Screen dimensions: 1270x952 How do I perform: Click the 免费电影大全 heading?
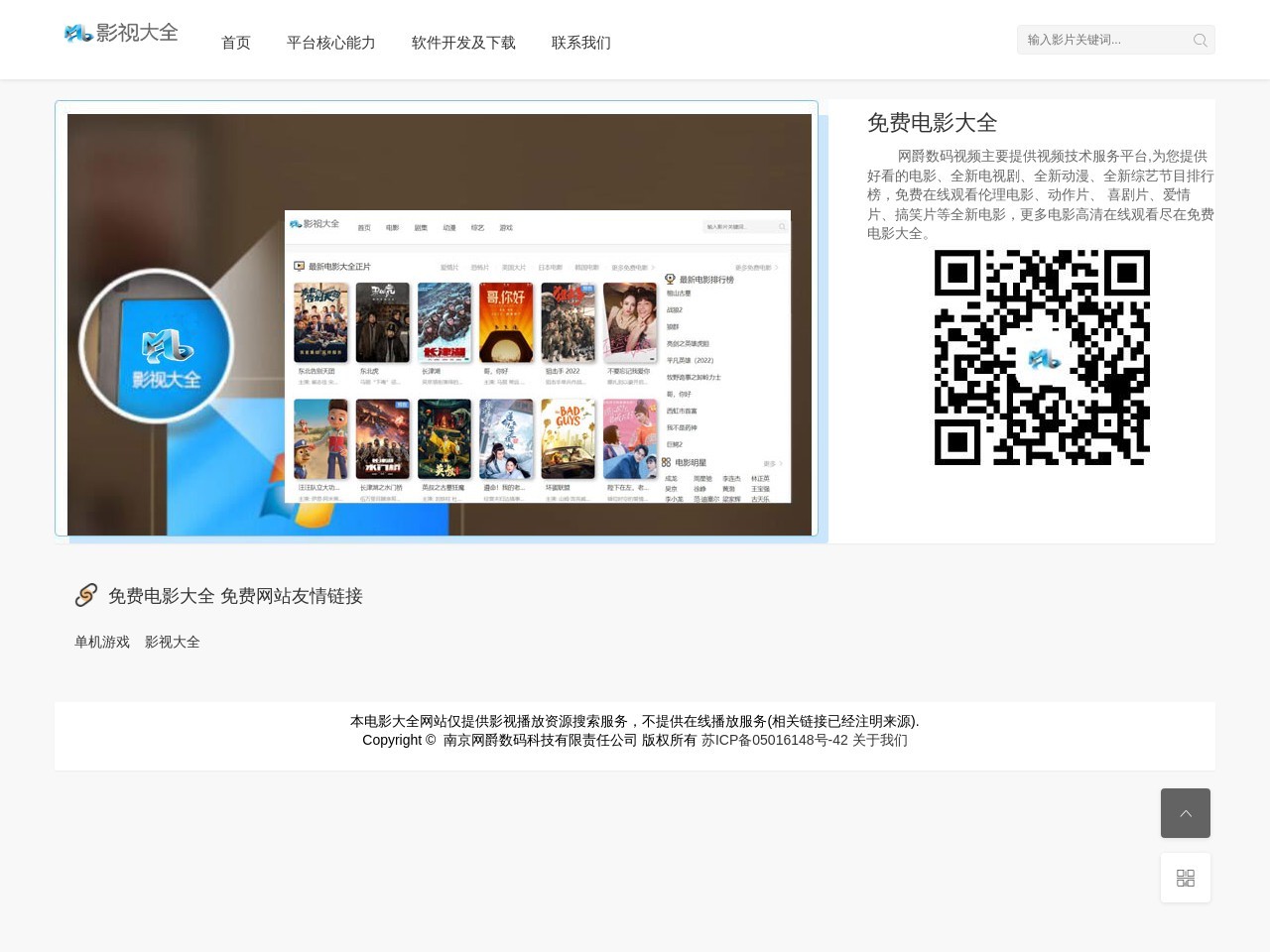coord(932,123)
